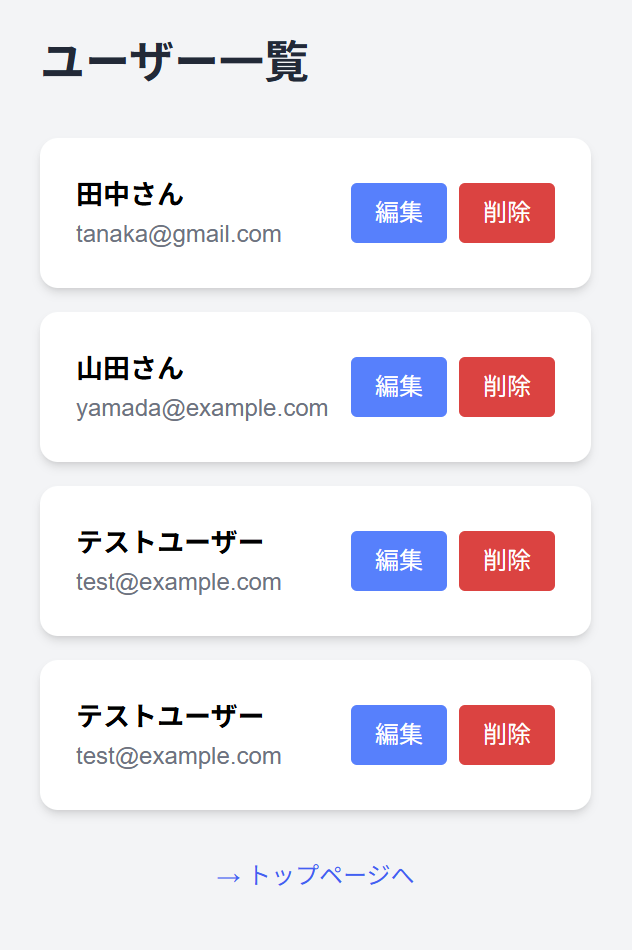Click the tanaka@gmail.com email address
The width and height of the screenshot is (632, 950).
178,234
